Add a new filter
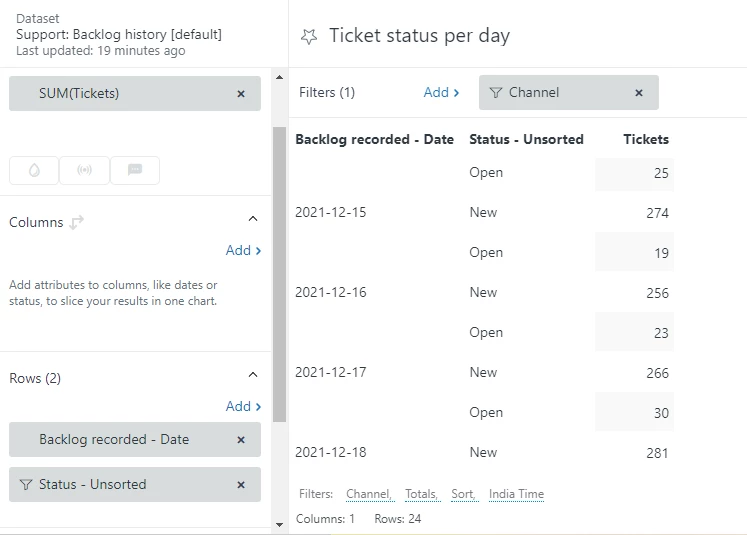This screenshot has height=535, width=747. [x=441, y=93]
